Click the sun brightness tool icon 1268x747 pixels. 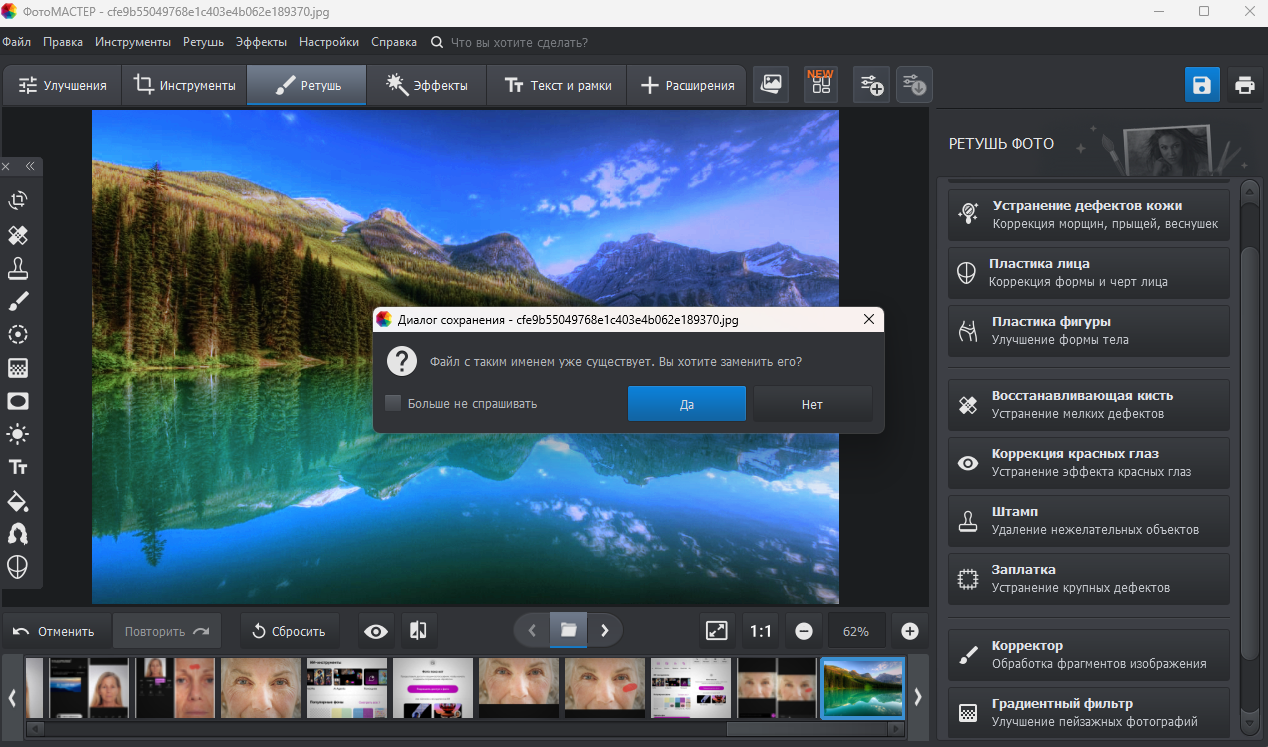pyautogui.click(x=18, y=434)
